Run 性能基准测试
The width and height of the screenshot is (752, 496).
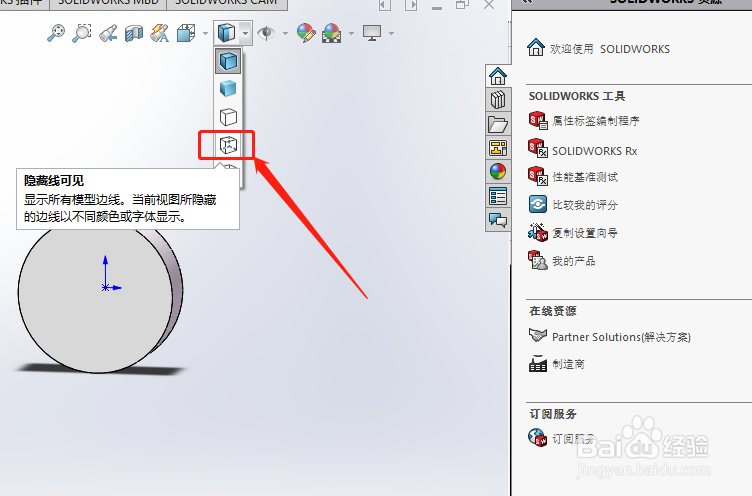click(x=585, y=177)
